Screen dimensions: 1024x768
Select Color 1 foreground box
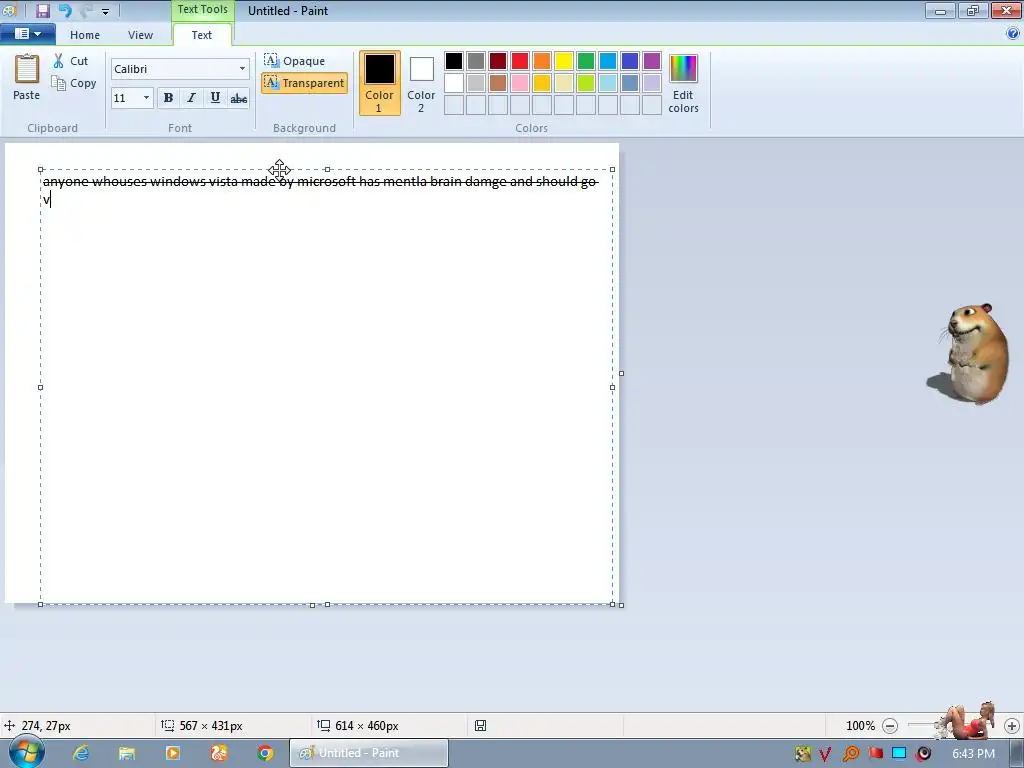pos(379,84)
